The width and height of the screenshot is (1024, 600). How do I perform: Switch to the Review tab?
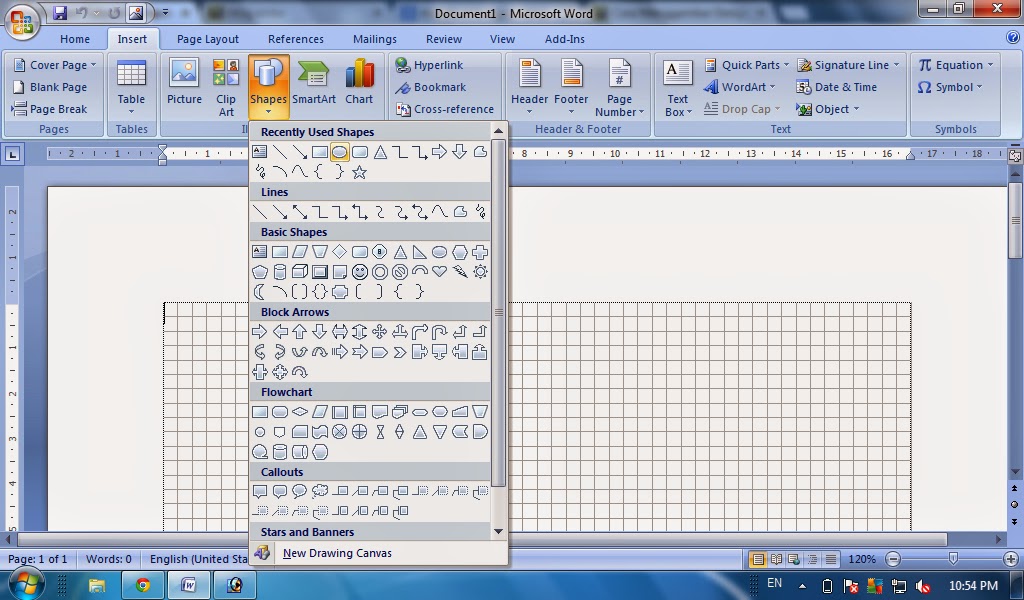pyautogui.click(x=444, y=39)
